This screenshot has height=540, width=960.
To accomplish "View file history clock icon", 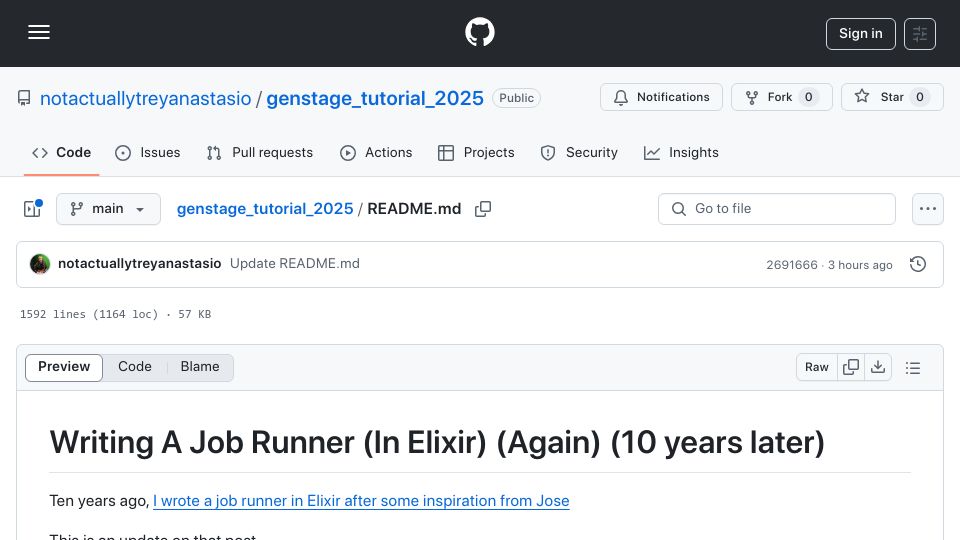I will [918, 264].
